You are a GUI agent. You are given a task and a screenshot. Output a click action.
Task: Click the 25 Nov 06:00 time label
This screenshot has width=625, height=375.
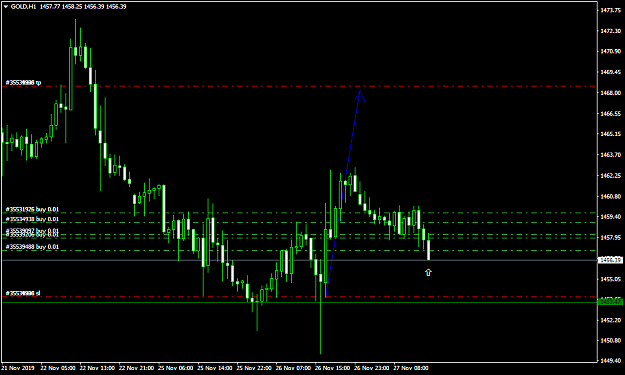coord(176,368)
